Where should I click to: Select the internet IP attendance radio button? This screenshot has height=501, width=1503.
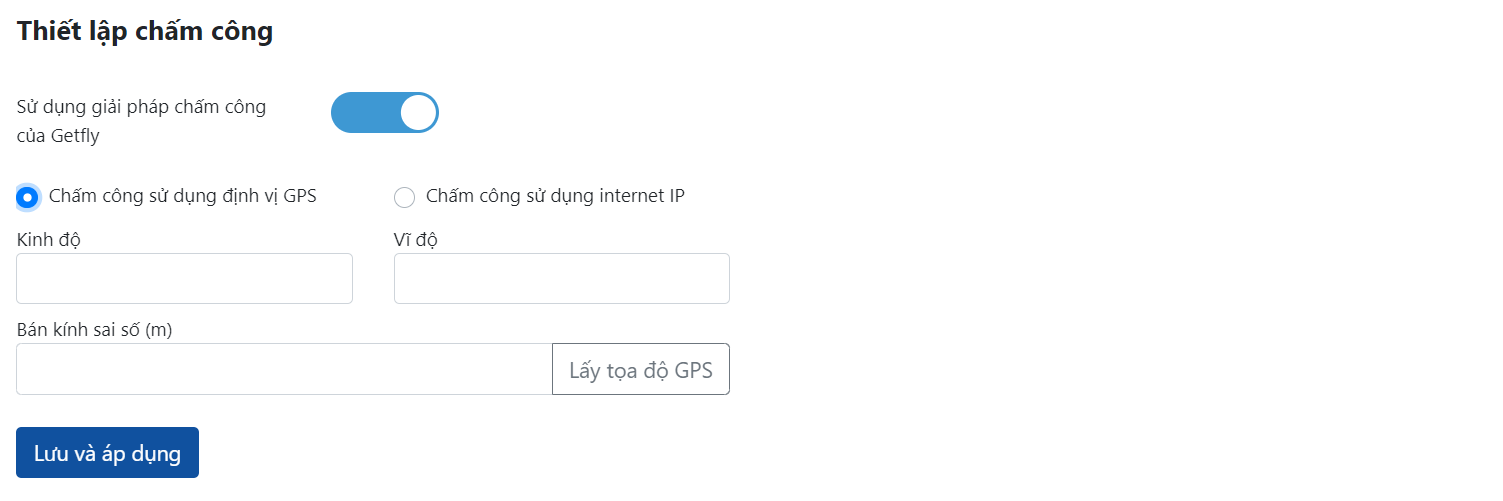(404, 197)
